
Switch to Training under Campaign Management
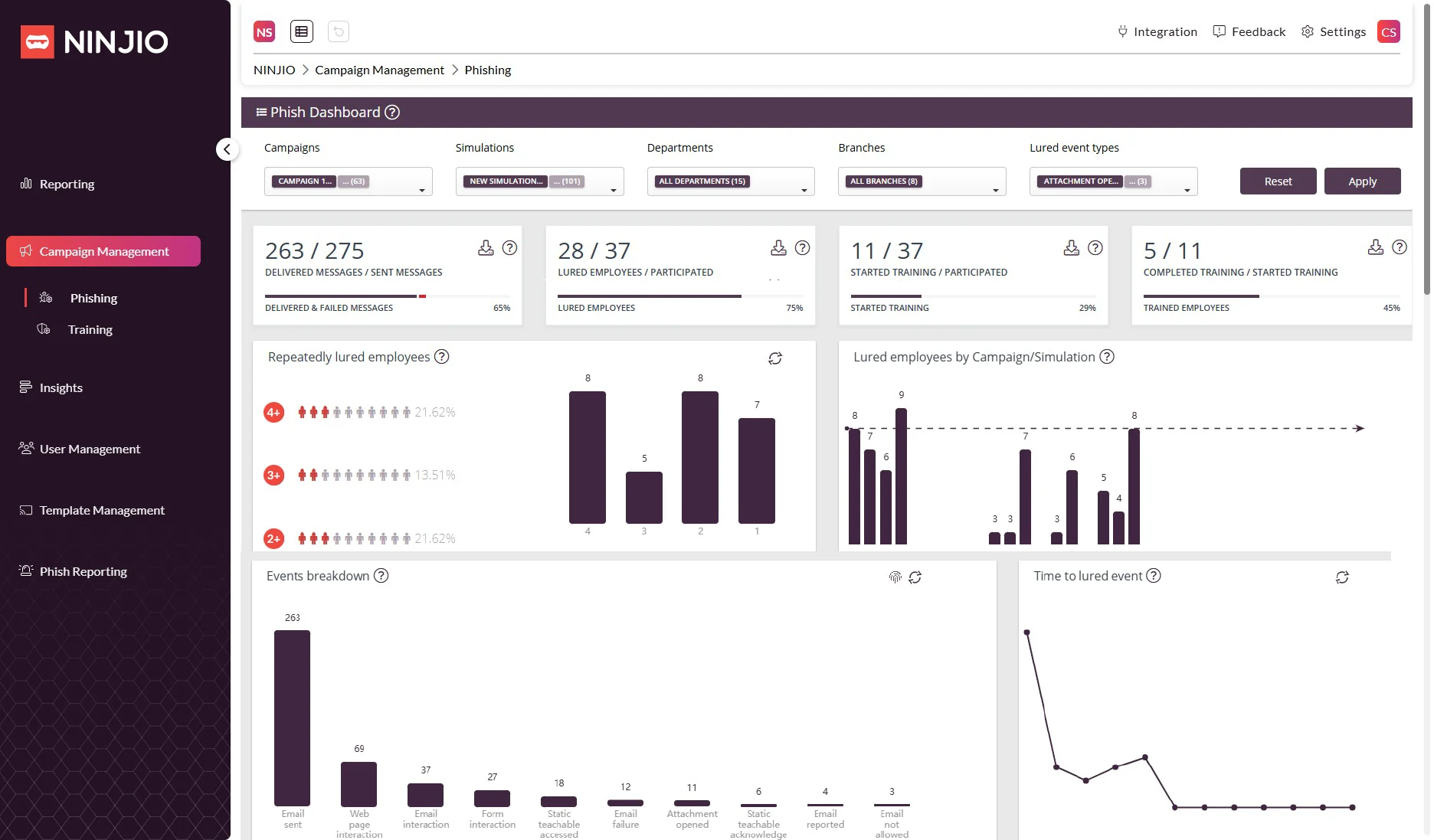(90, 329)
